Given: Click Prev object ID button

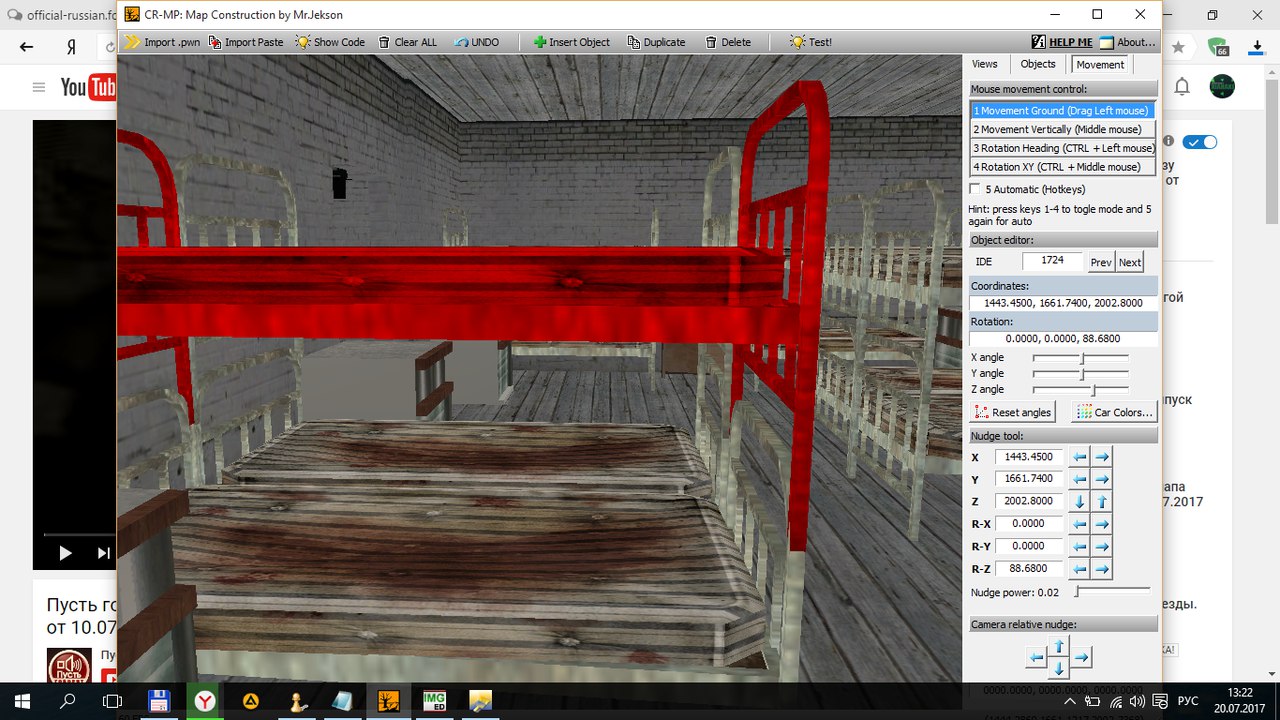Looking at the screenshot, I should [x=1101, y=262].
